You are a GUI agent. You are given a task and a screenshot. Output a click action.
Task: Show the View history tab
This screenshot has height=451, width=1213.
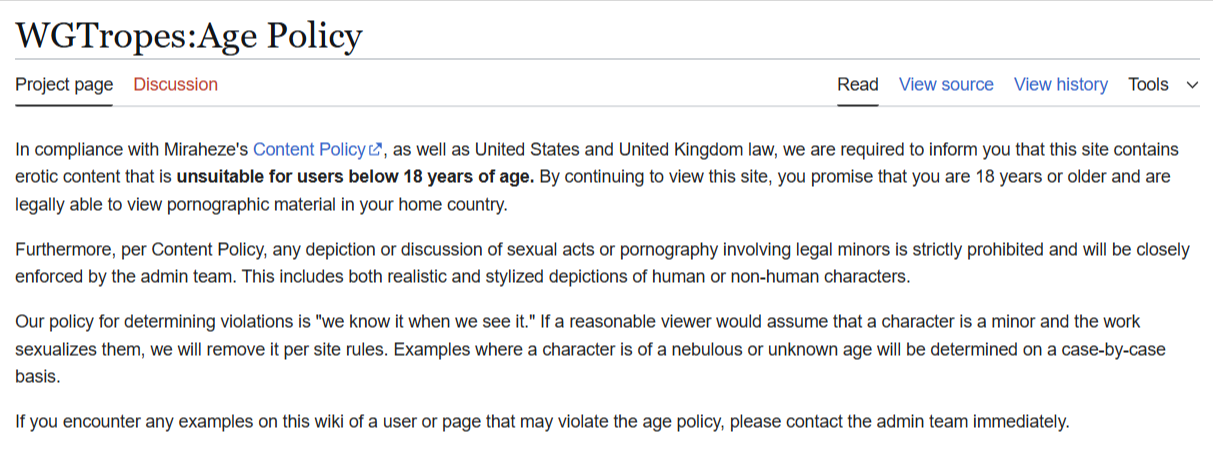click(1060, 85)
